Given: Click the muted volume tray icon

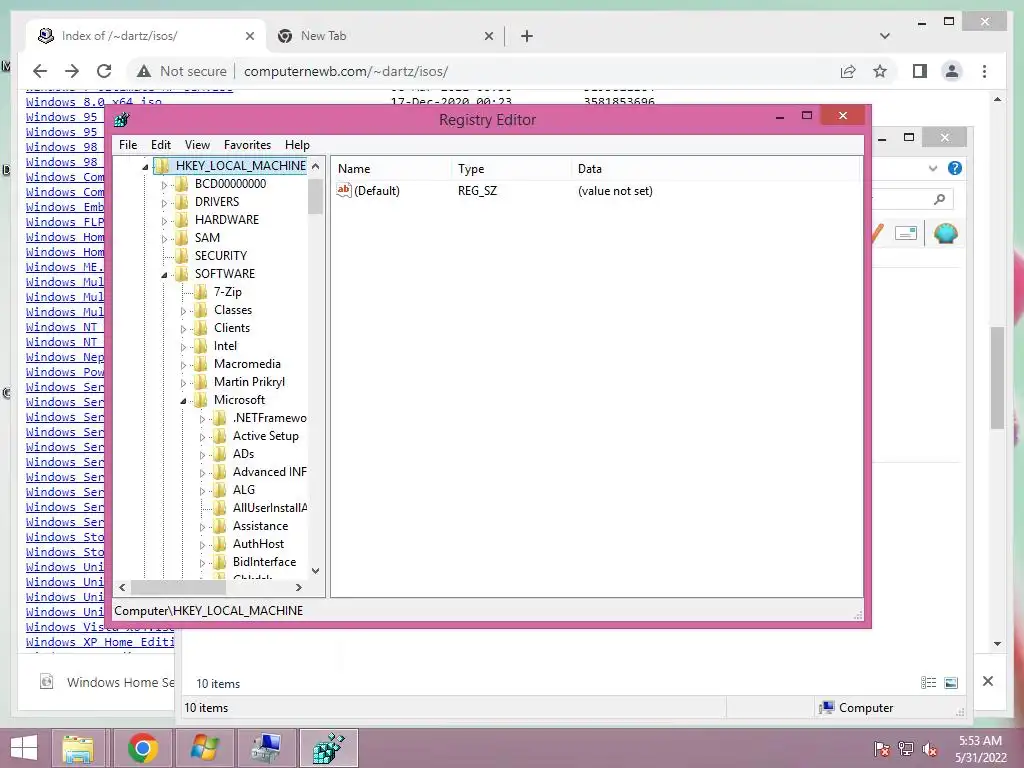Looking at the screenshot, I should click(x=930, y=749).
